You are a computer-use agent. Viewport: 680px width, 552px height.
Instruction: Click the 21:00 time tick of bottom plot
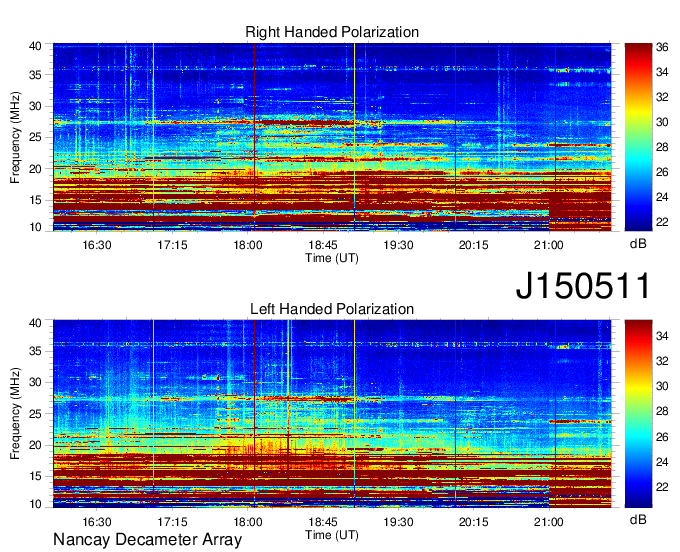point(549,522)
